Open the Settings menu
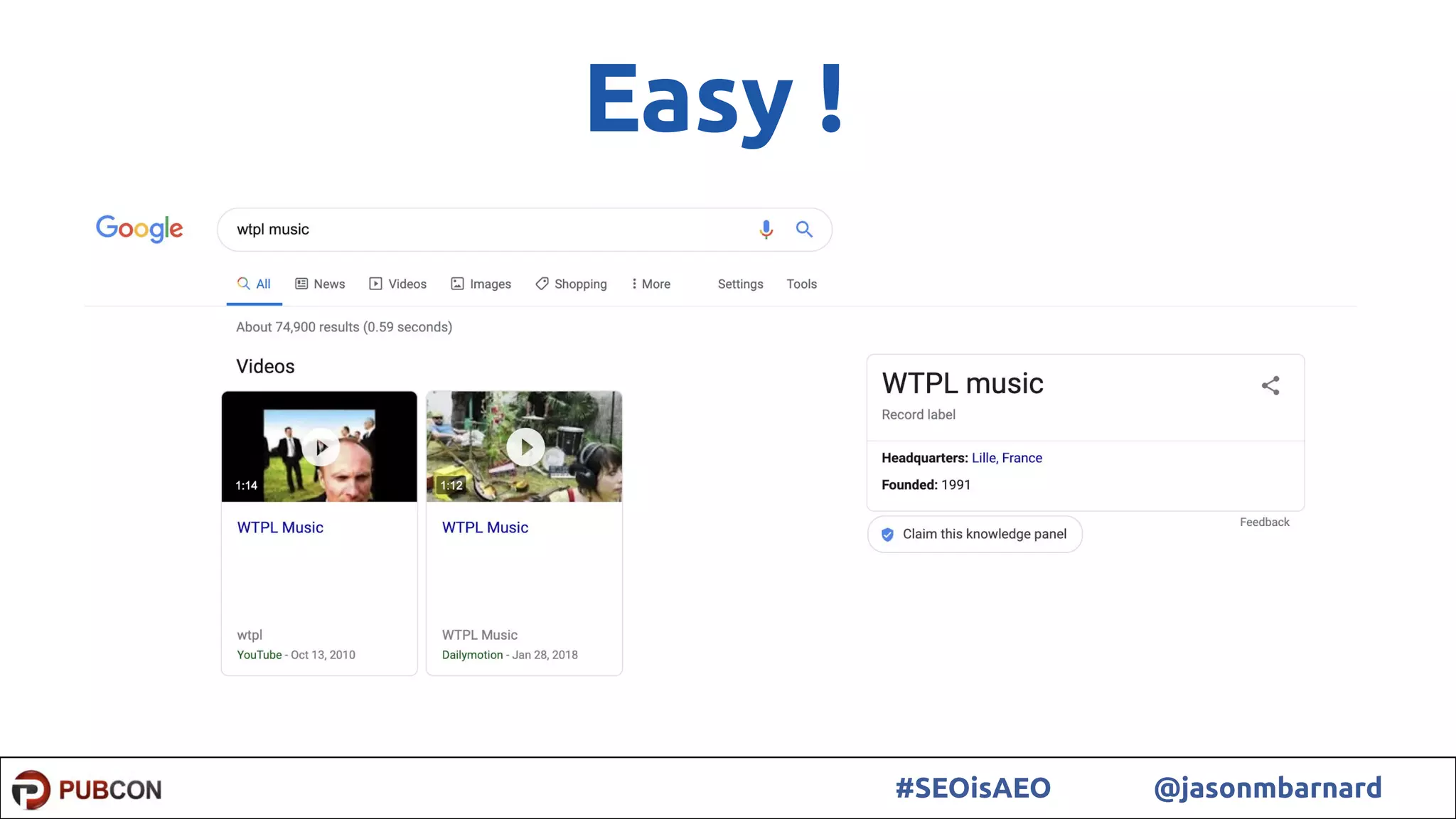The width and height of the screenshot is (1456, 819). 740,284
